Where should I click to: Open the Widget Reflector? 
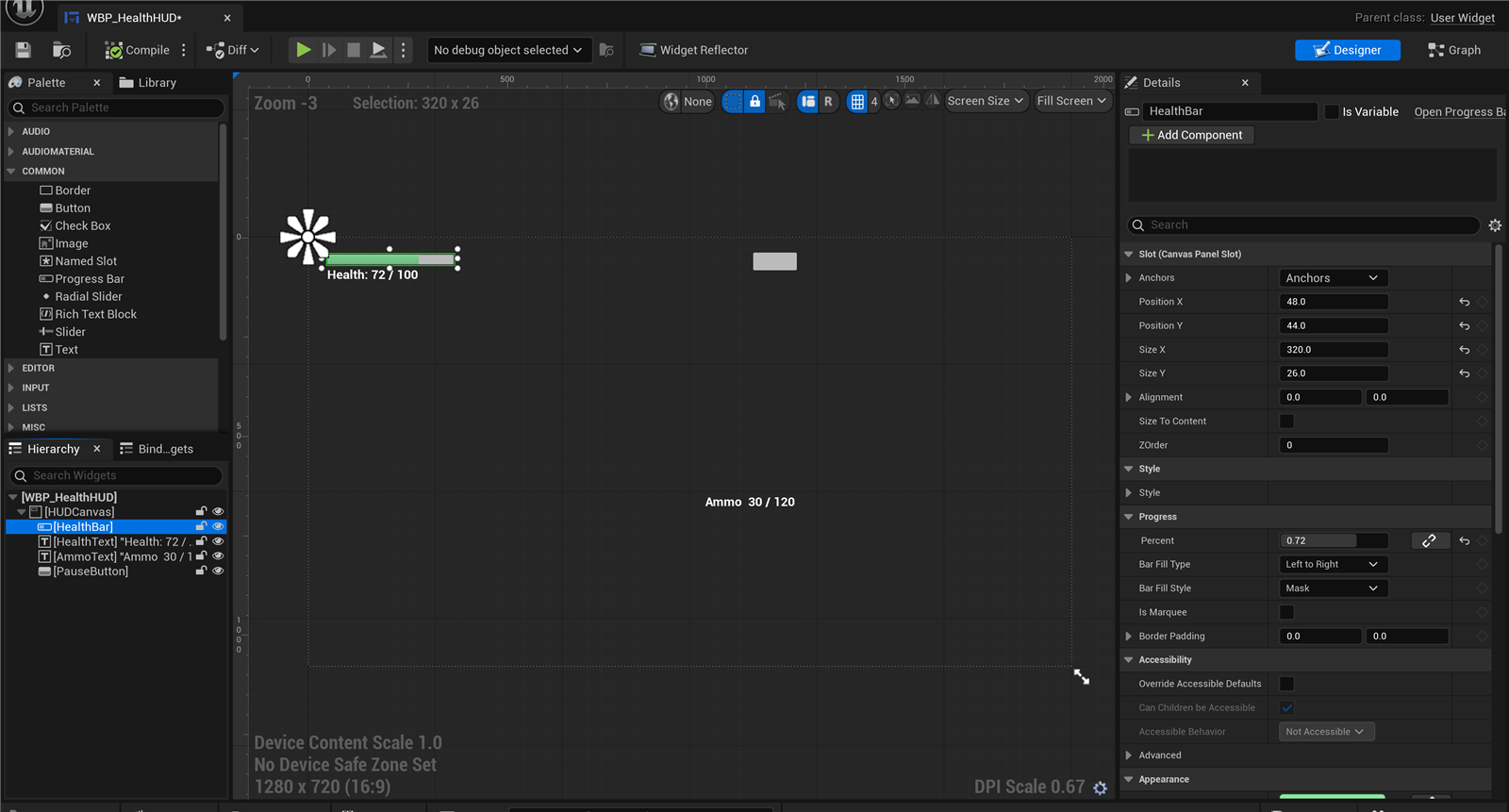tap(693, 50)
